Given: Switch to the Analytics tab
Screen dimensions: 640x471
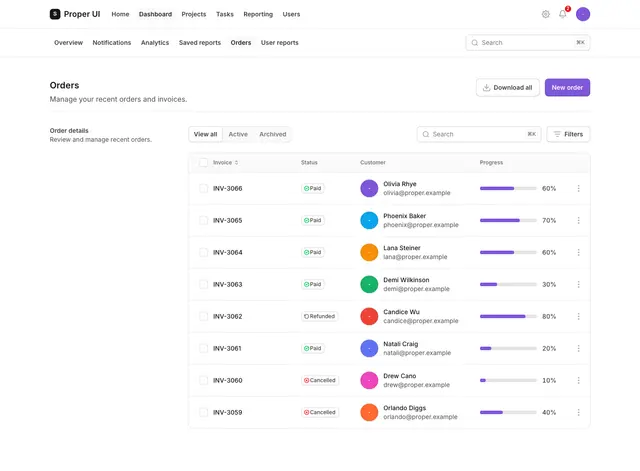Looking at the screenshot, I should click(155, 42).
